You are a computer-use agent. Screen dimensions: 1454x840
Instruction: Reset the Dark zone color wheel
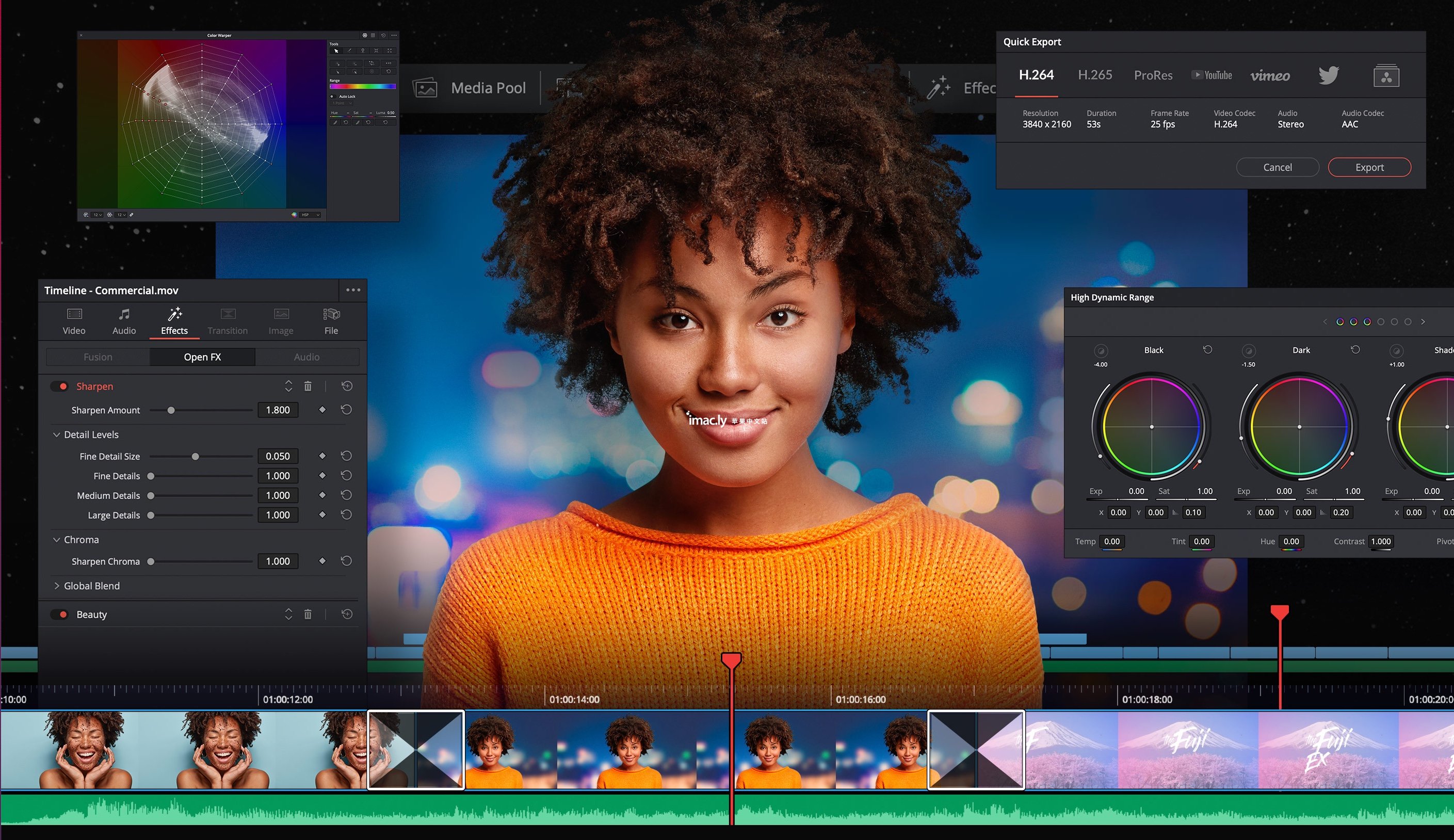1355,350
